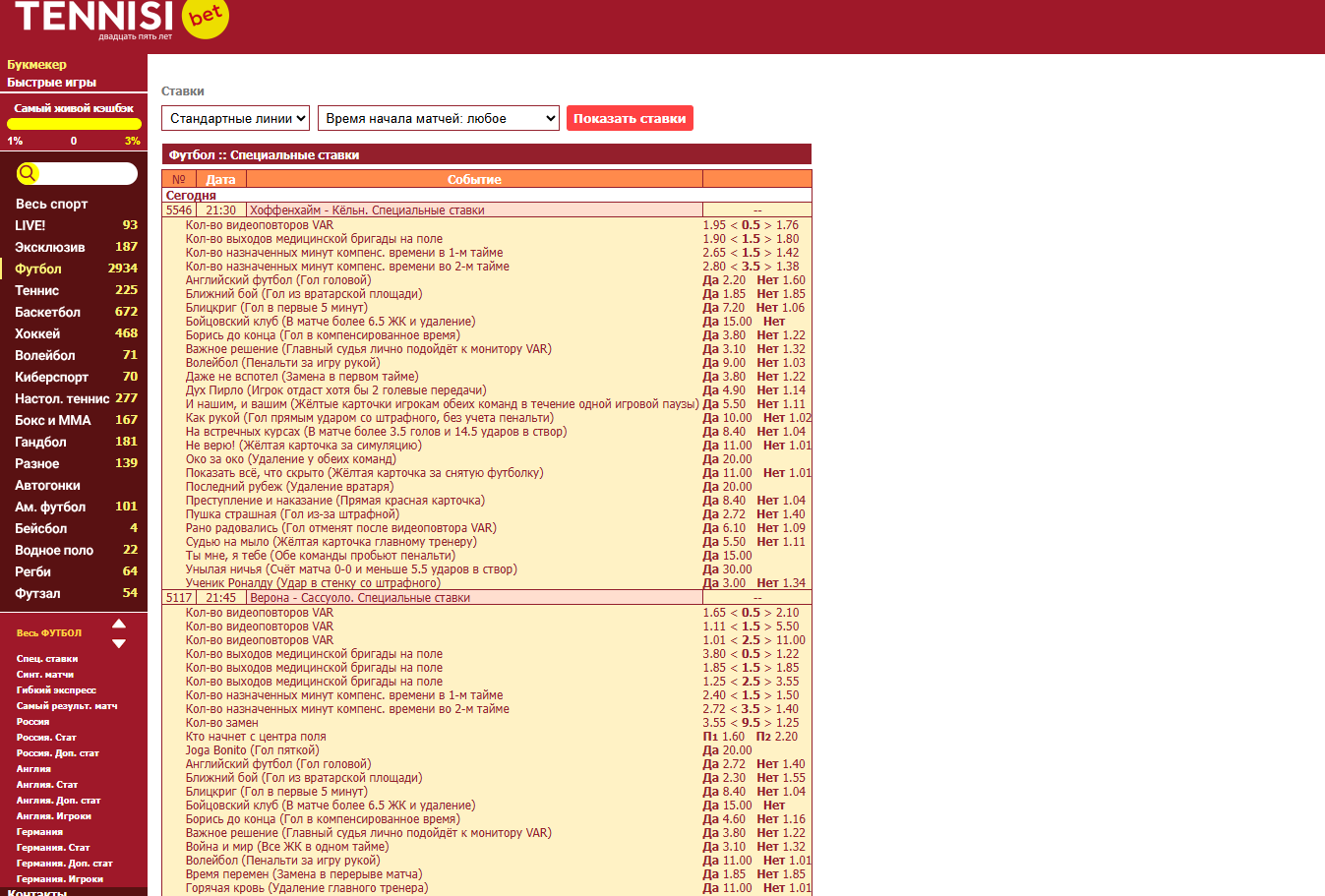Select Теннис in the sports list
The width and height of the screenshot is (1325, 896).
[x=37, y=291]
